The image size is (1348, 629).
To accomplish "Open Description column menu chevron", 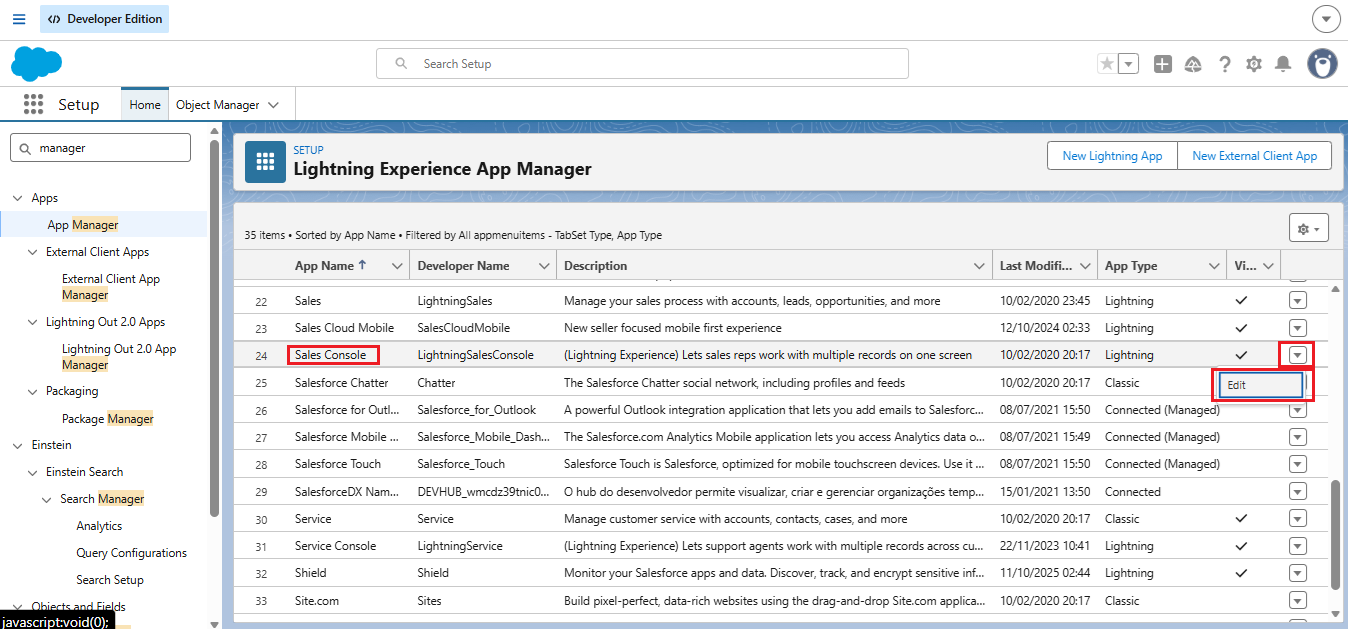I will point(979,266).
